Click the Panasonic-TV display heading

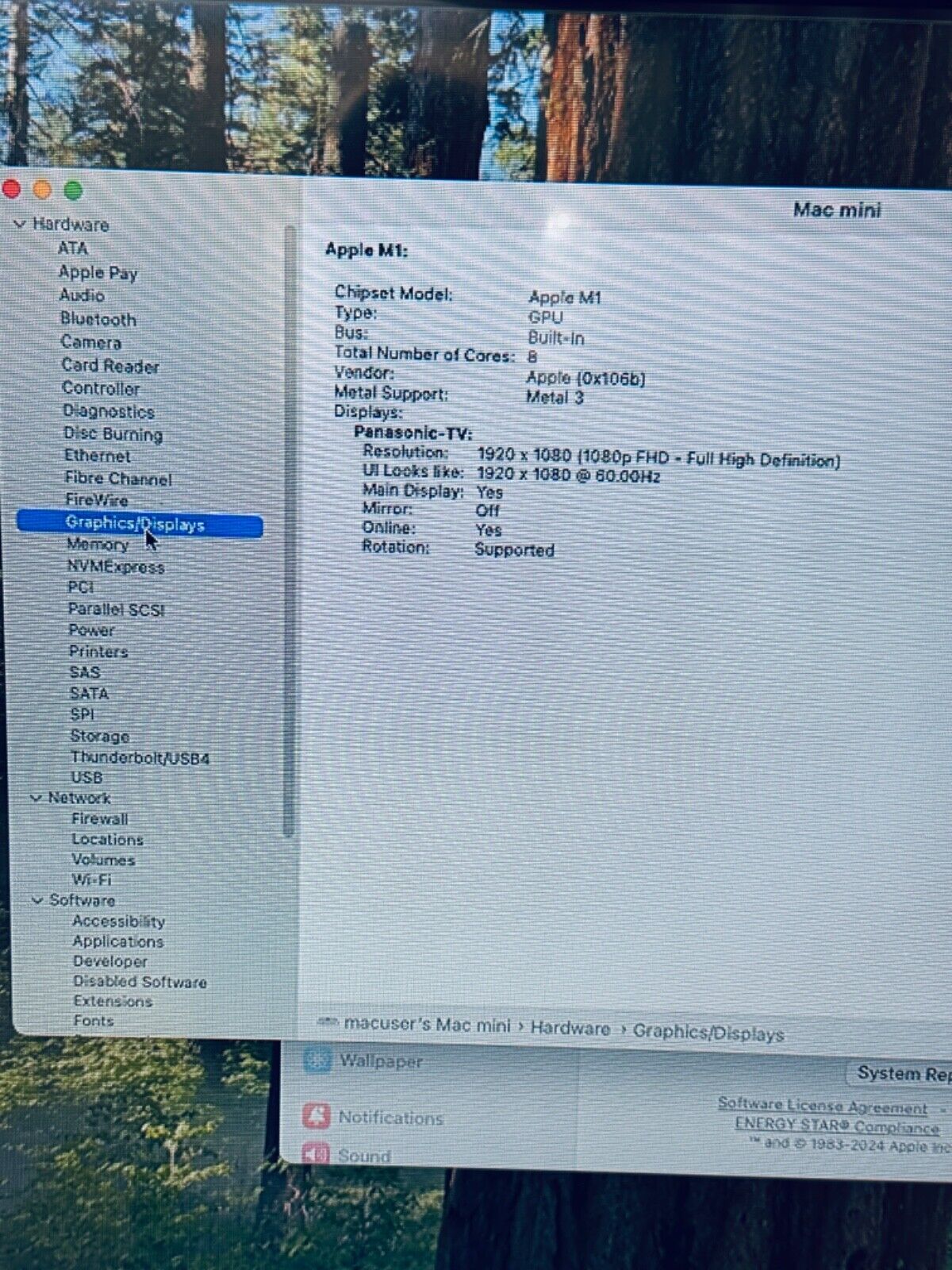[x=413, y=433]
